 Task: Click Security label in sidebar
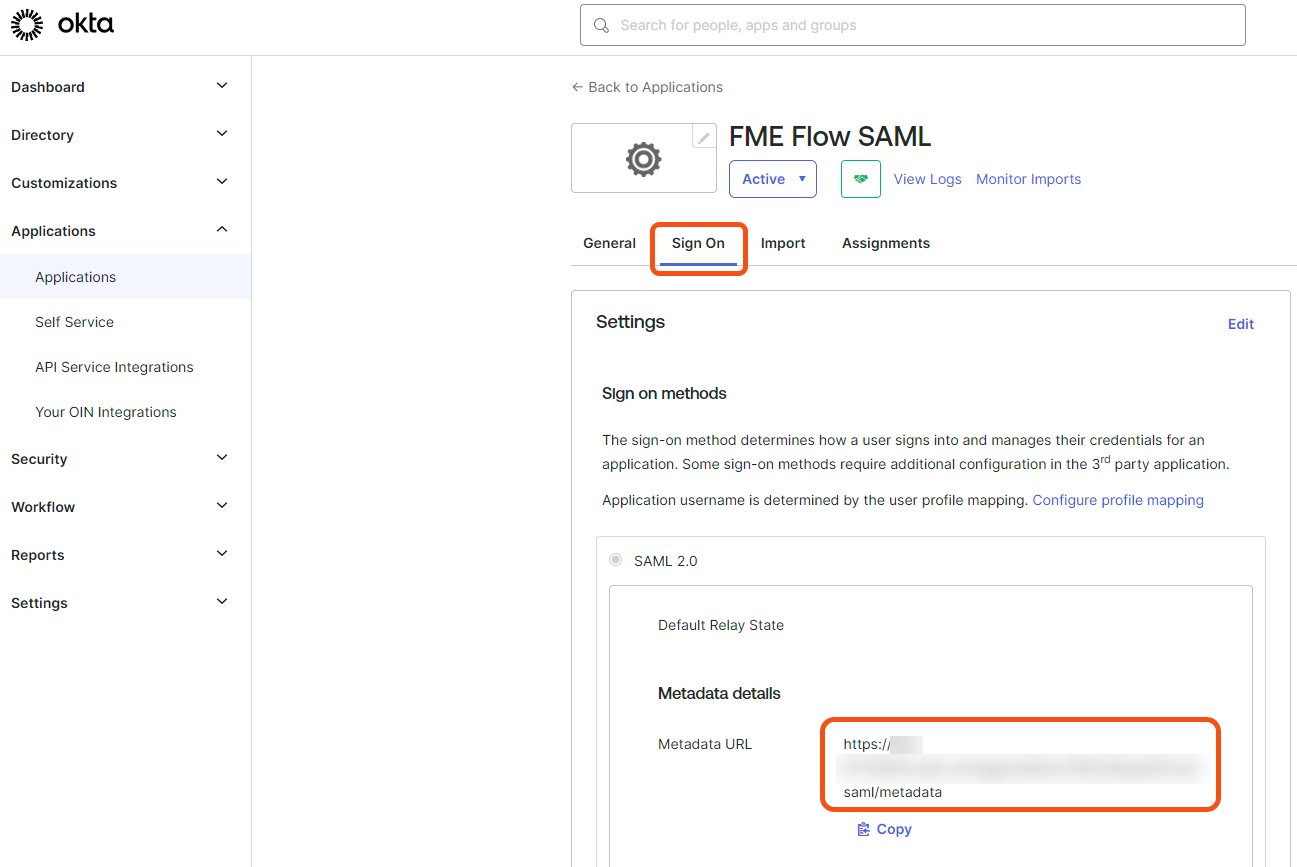click(39, 459)
